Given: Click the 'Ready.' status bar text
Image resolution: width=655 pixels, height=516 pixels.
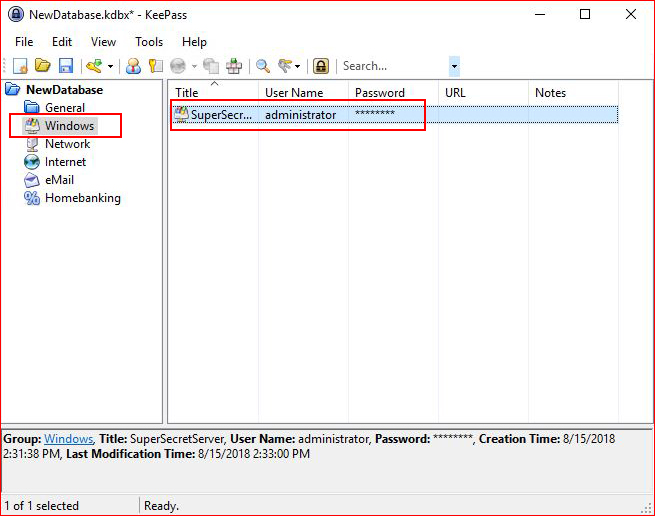Looking at the screenshot, I should [x=161, y=506].
